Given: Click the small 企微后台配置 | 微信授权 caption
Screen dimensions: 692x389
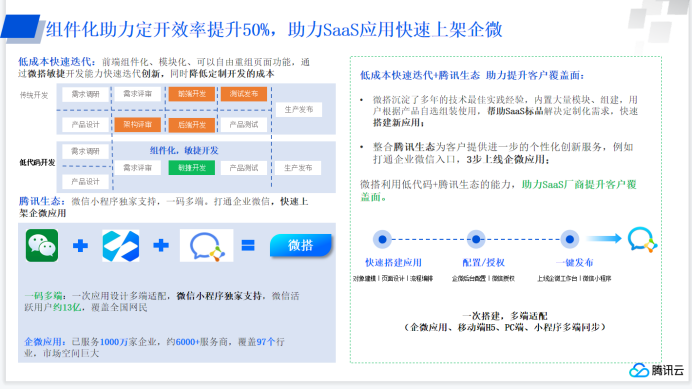Looking at the screenshot, I should [x=483, y=278].
